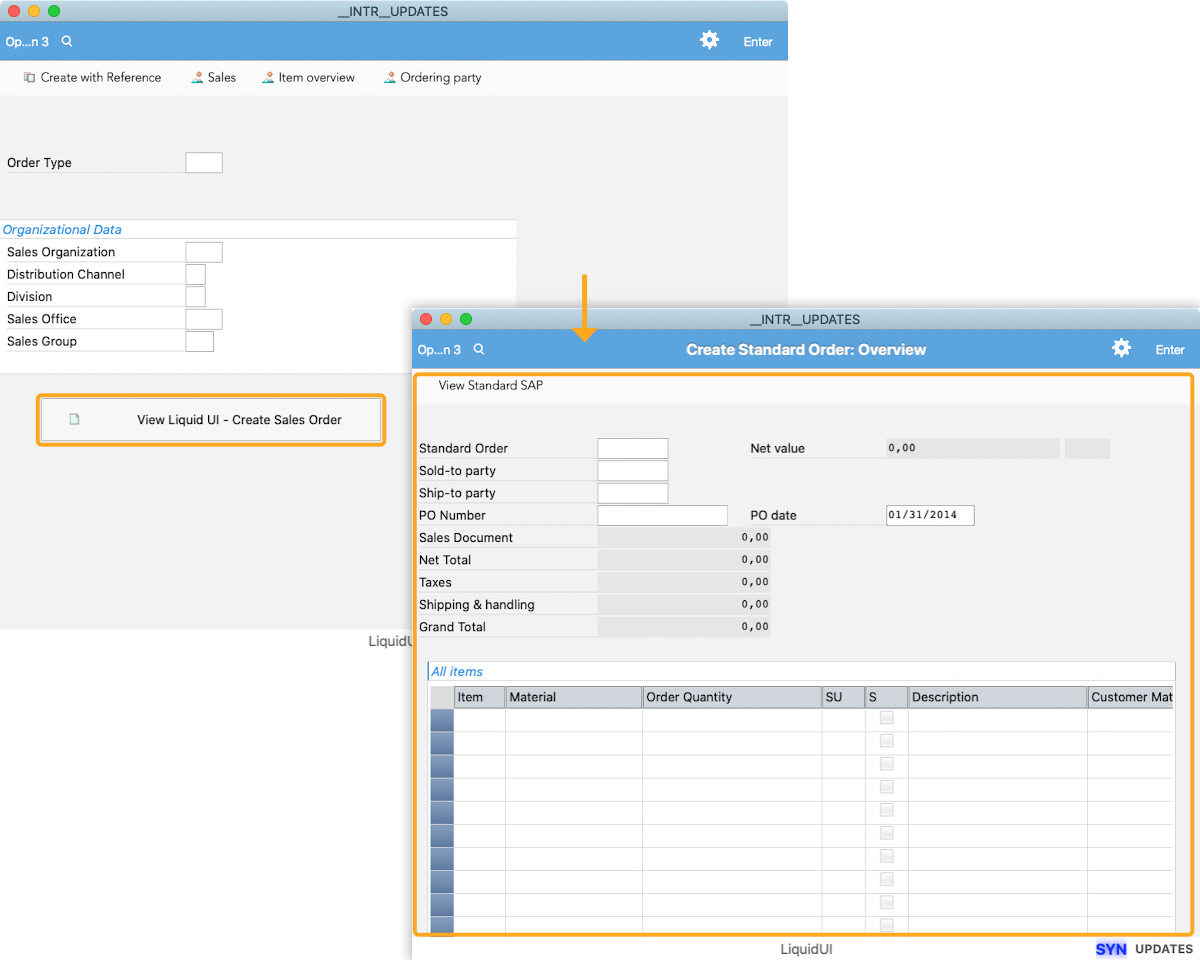Viewport: 1200px width, 960px height.
Task: Click Create with Reference toolbar item
Action: tap(92, 77)
